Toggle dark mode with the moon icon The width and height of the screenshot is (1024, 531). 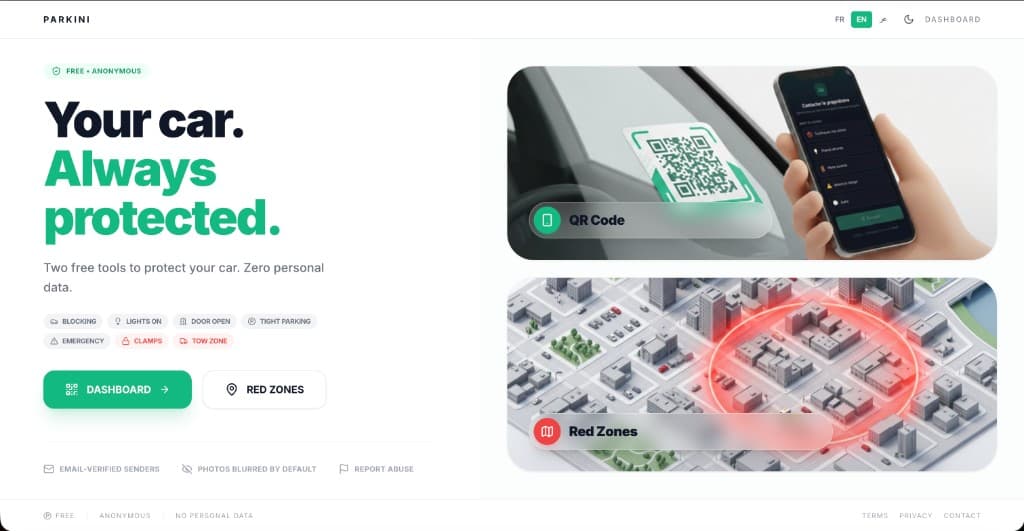[908, 20]
